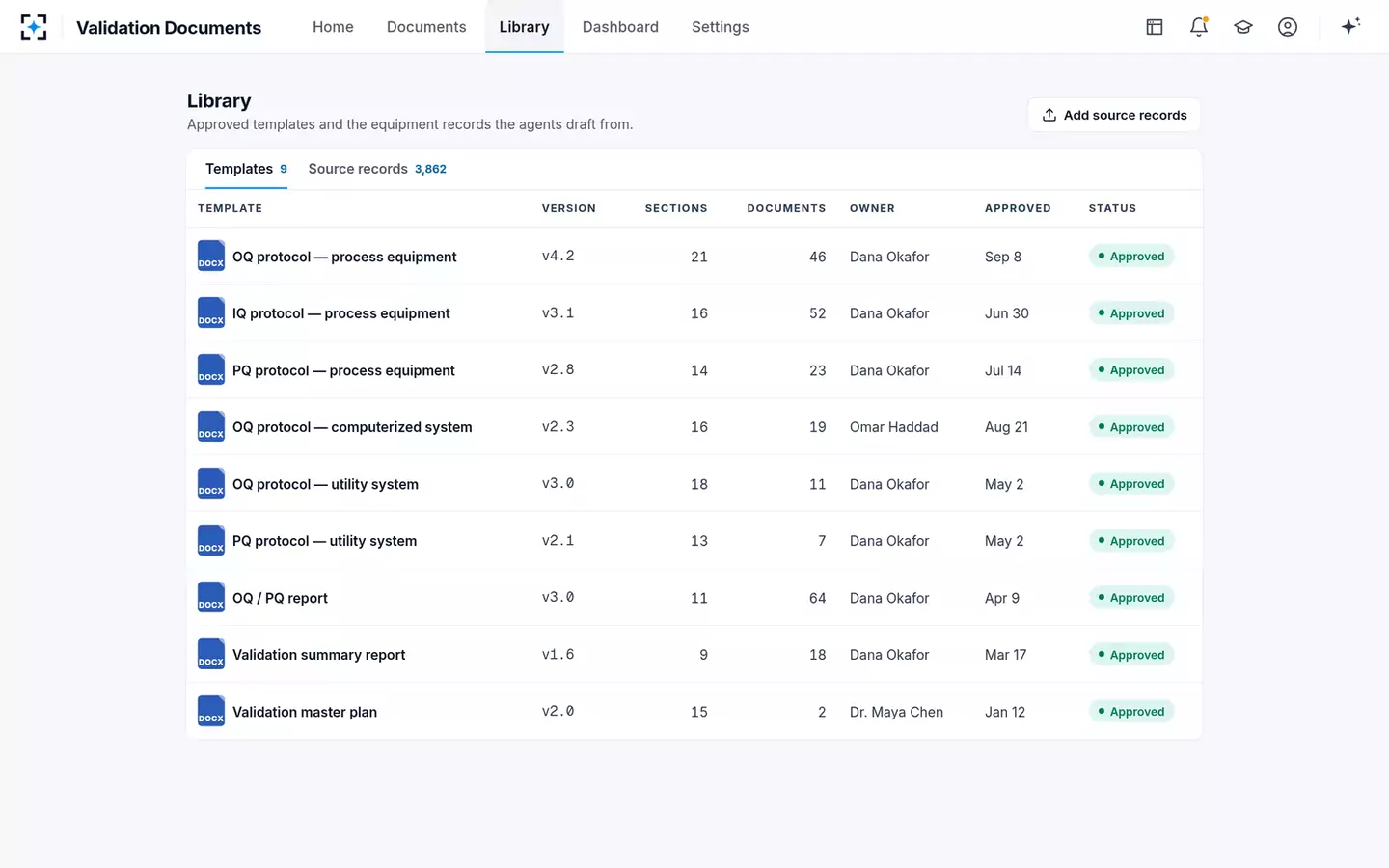Click owner Dr. Maya Chen in the table

896,712
